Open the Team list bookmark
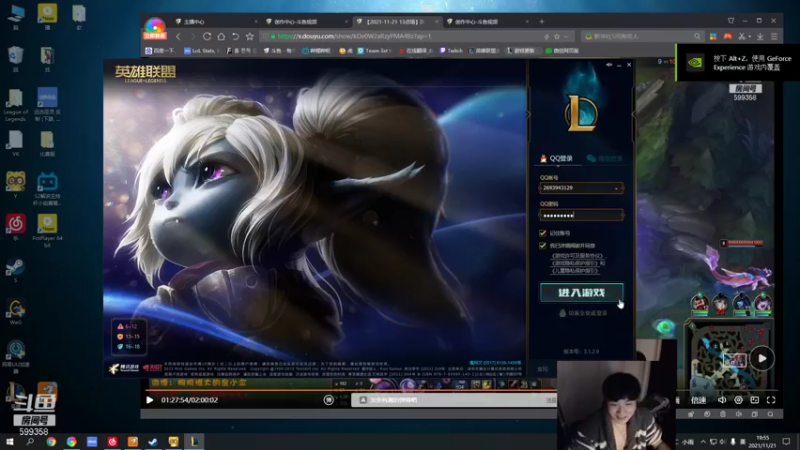The height and width of the screenshot is (450, 800). click(373, 51)
